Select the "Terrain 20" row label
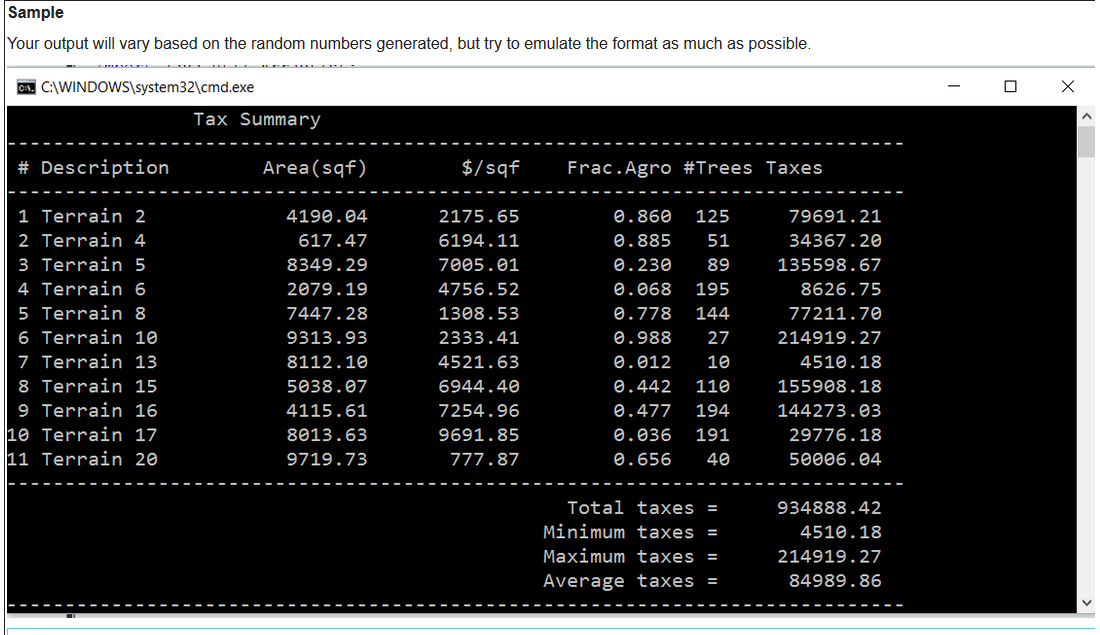This screenshot has height=635, width=1100. point(99,460)
